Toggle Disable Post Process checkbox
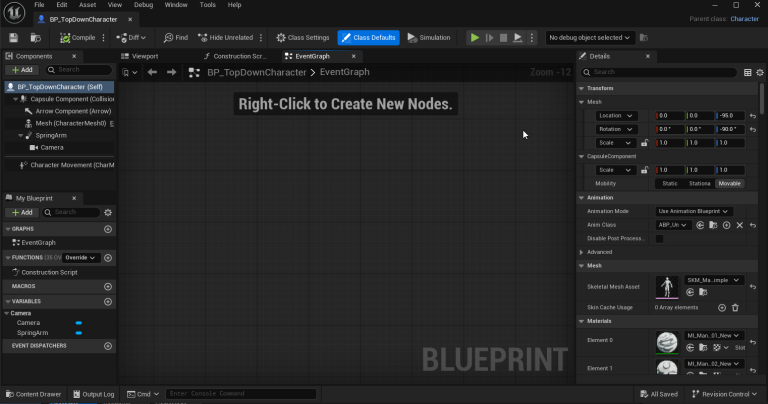Image resolution: width=768 pixels, height=404 pixels. pyautogui.click(x=659, y=238)
